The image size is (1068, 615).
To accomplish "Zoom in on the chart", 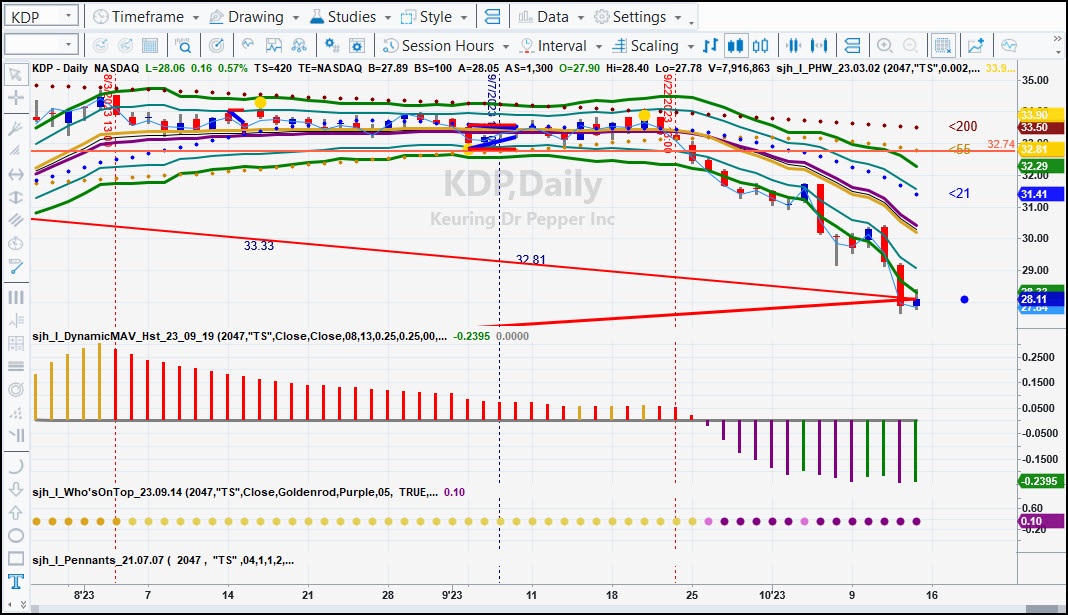I will point(884,46).
